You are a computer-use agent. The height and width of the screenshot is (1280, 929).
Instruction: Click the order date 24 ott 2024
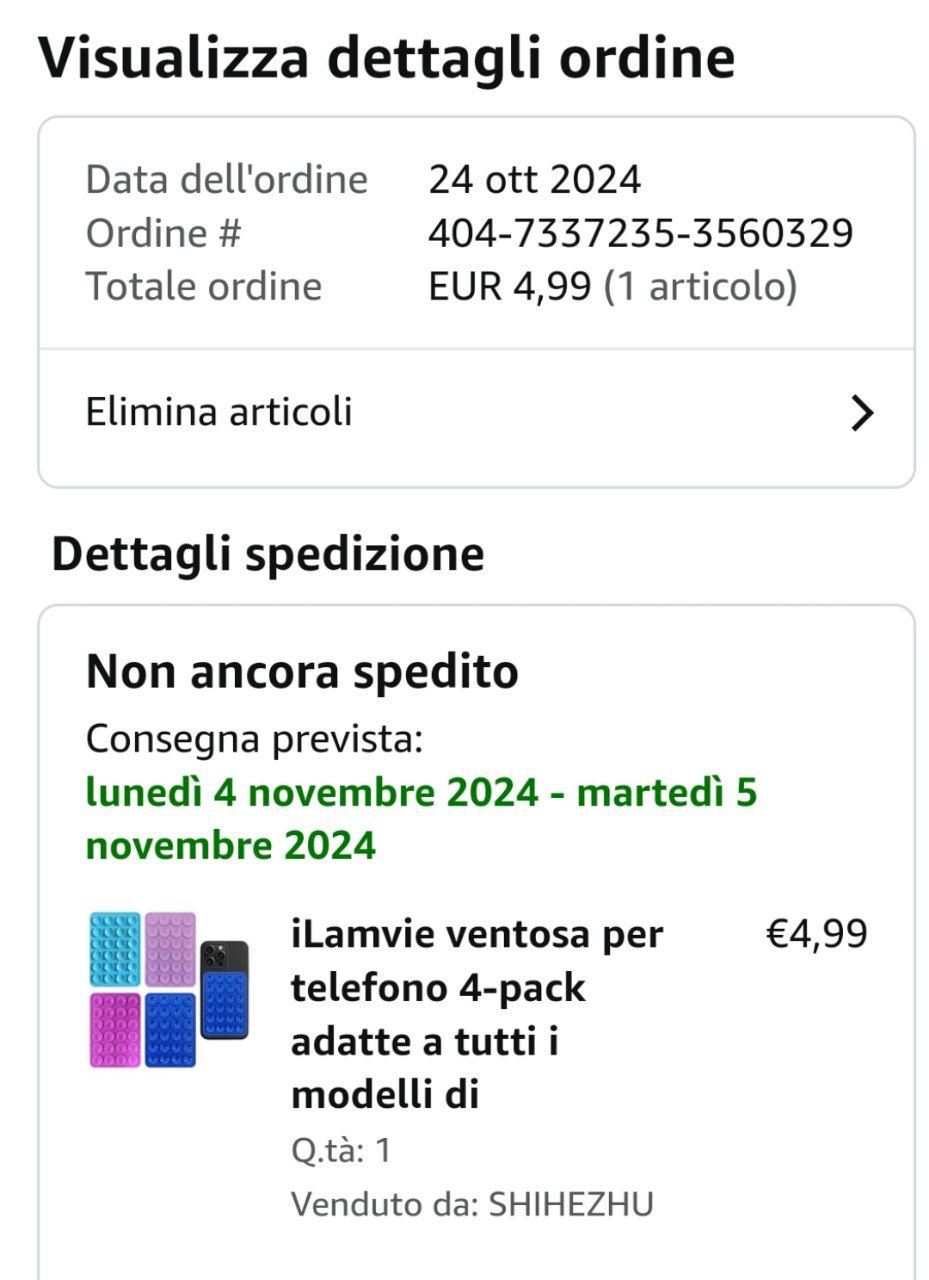[x=535, y=180]
